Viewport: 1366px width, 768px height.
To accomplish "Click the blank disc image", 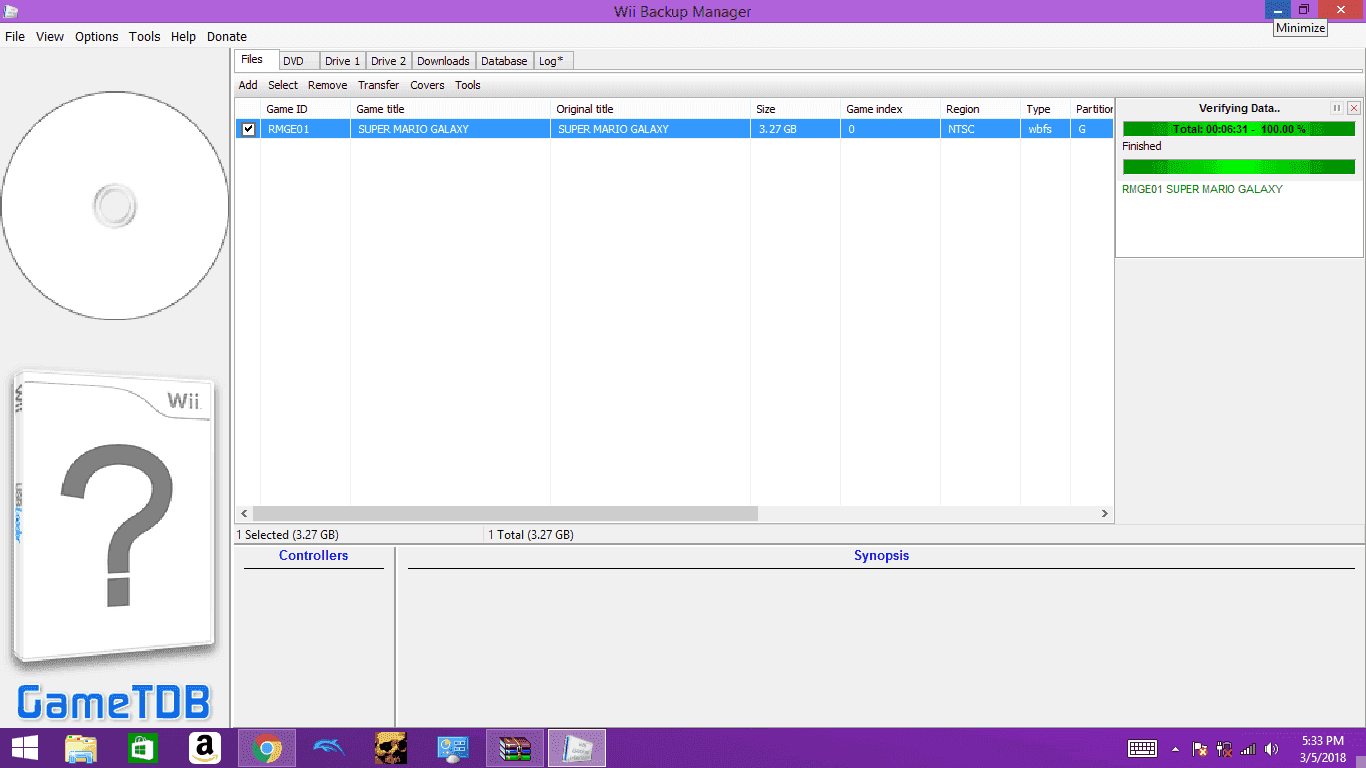I will [114, 207].
